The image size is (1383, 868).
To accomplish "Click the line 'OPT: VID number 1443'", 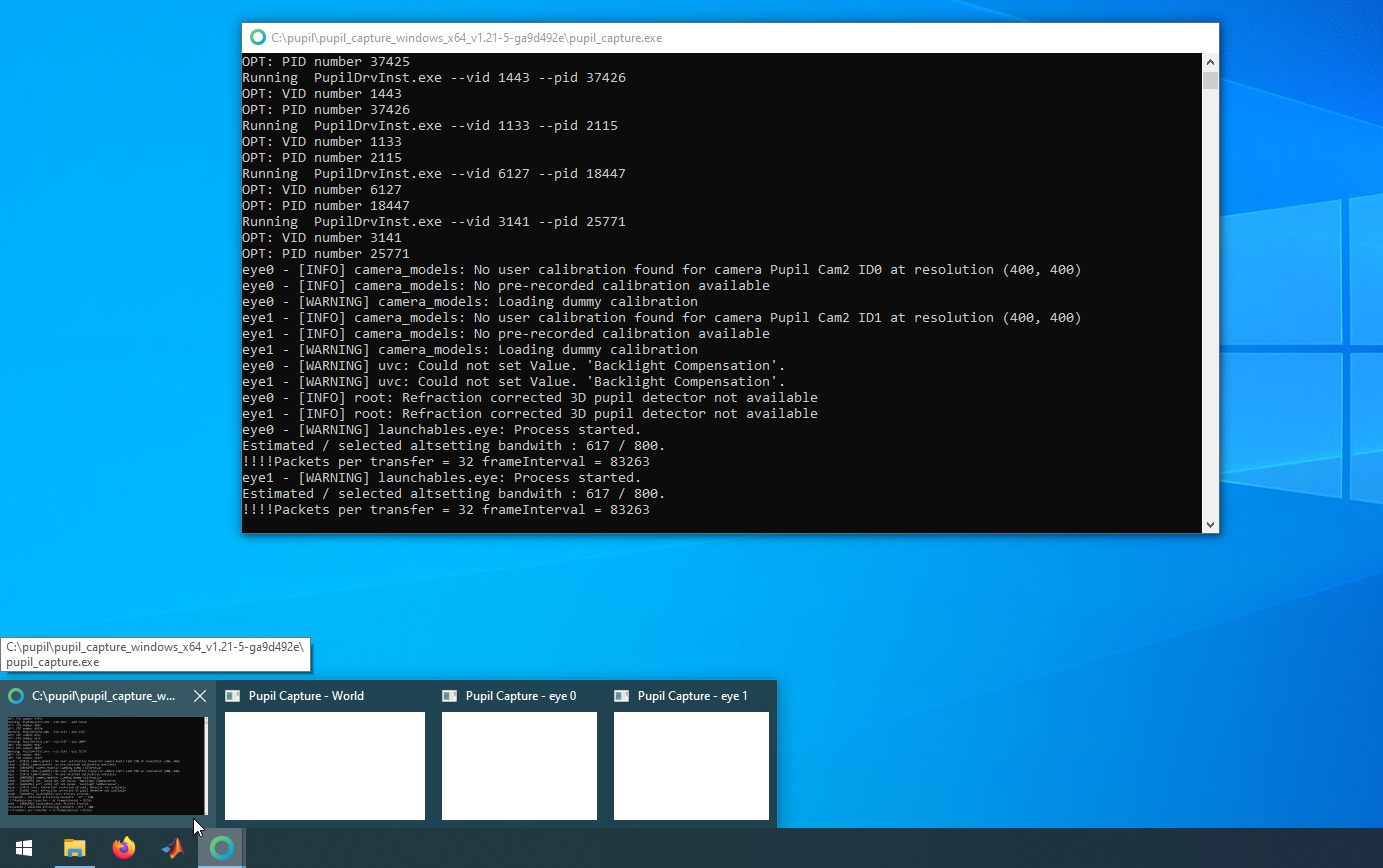I will (322, 93).
